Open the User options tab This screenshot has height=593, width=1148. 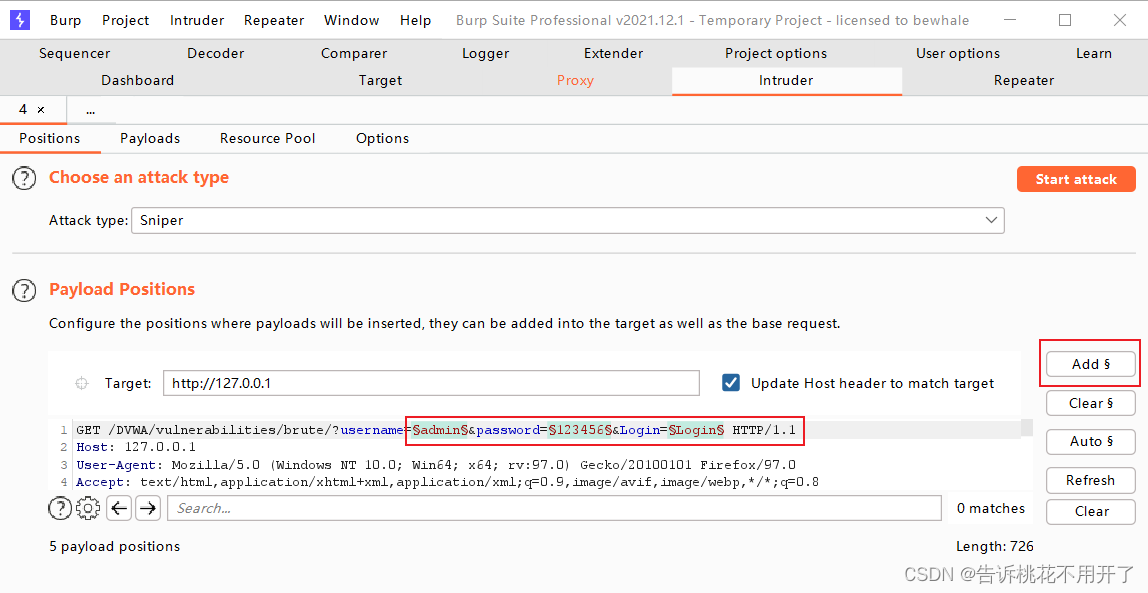pyautogui.click(x=958, y=53)
